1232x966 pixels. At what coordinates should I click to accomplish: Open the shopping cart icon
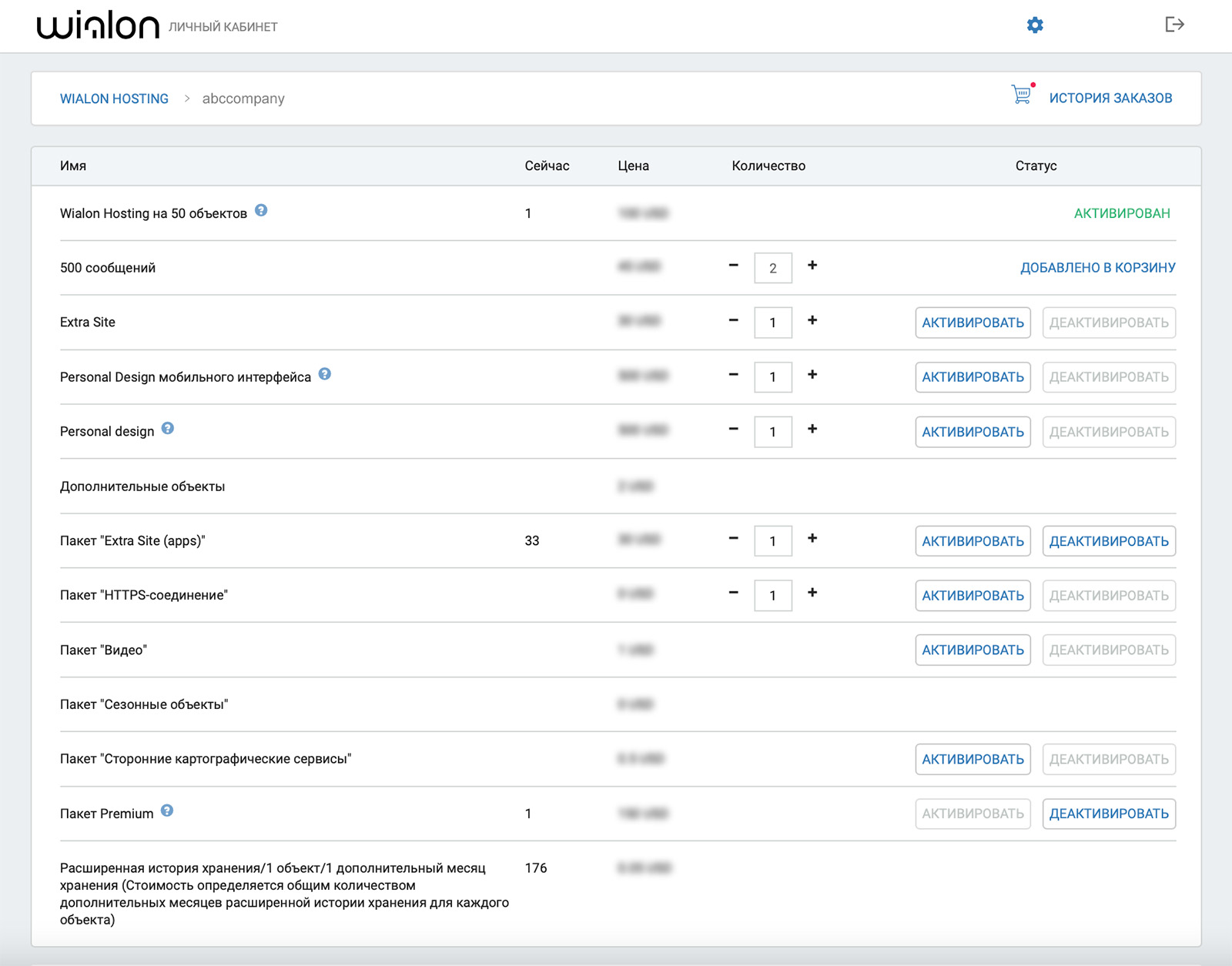click(1022, 95)
